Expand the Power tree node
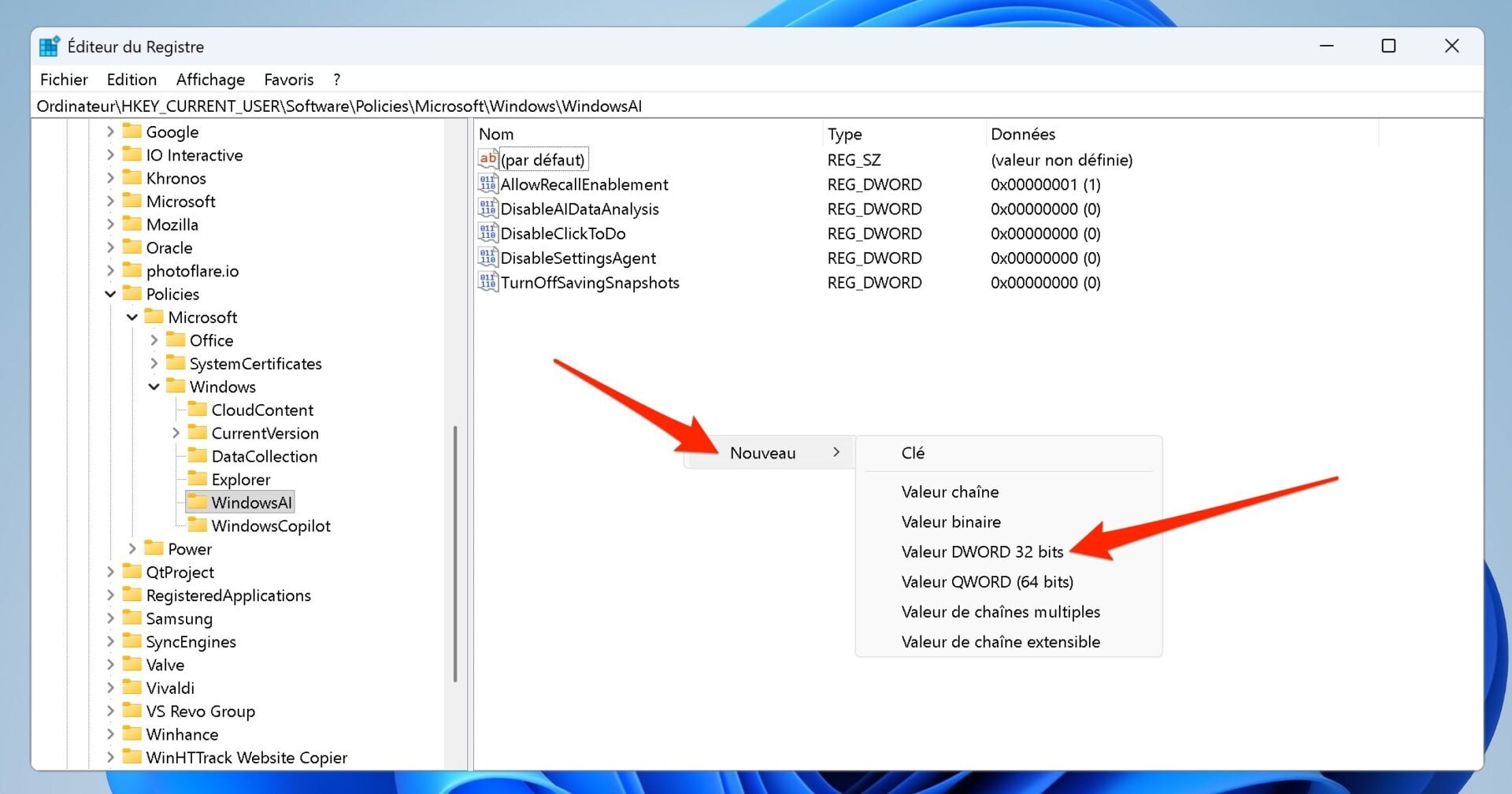The image size is (1512, 794). click(x=132, y=548)
